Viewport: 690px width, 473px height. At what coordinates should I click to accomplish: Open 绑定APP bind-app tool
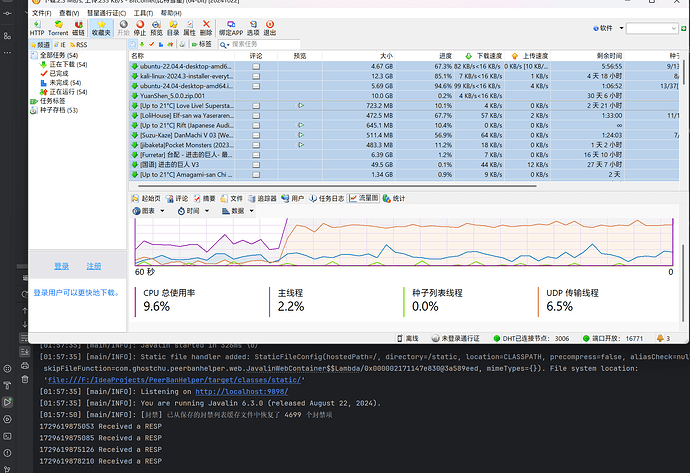(231, 28)
